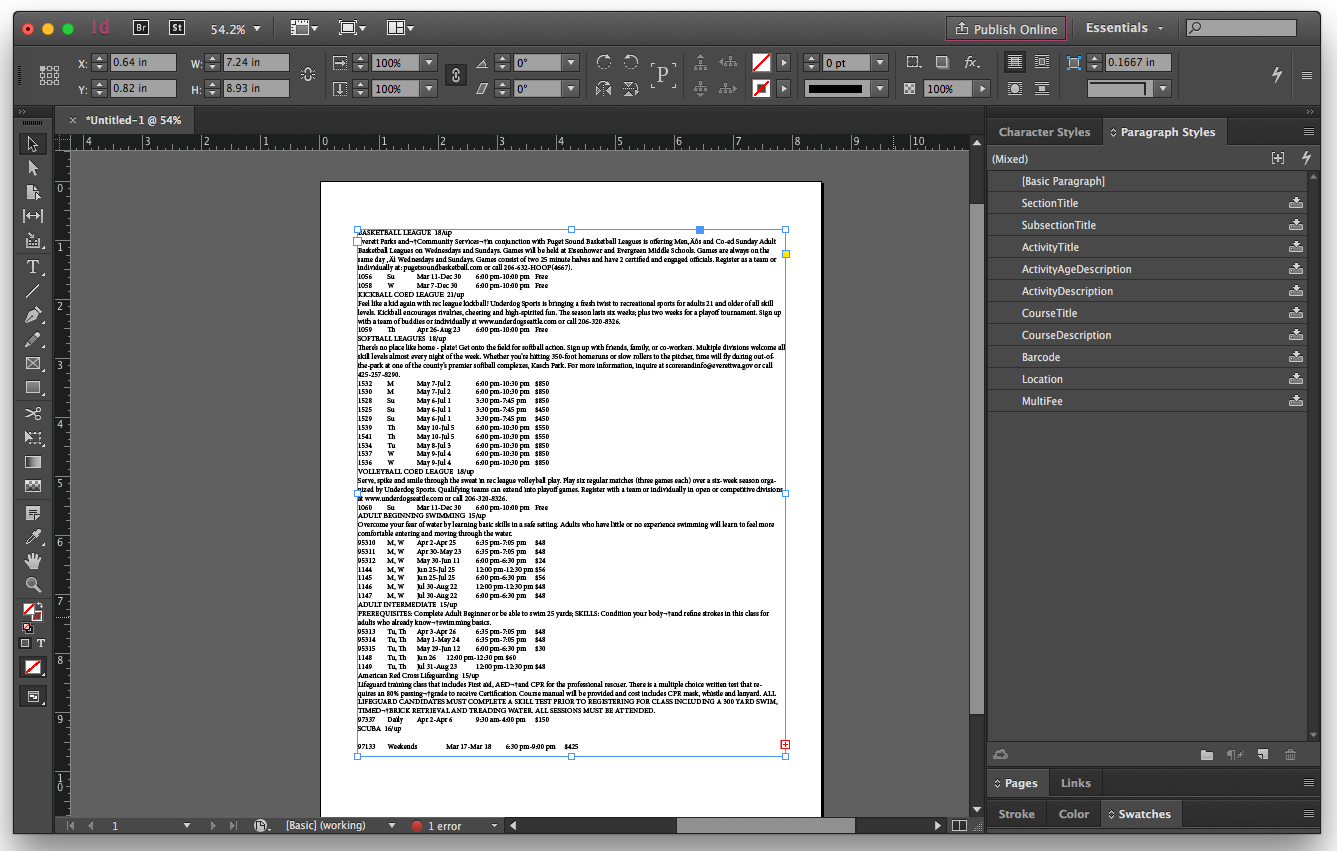Select the Pencil tool
1337x851 pixels.
33,339
